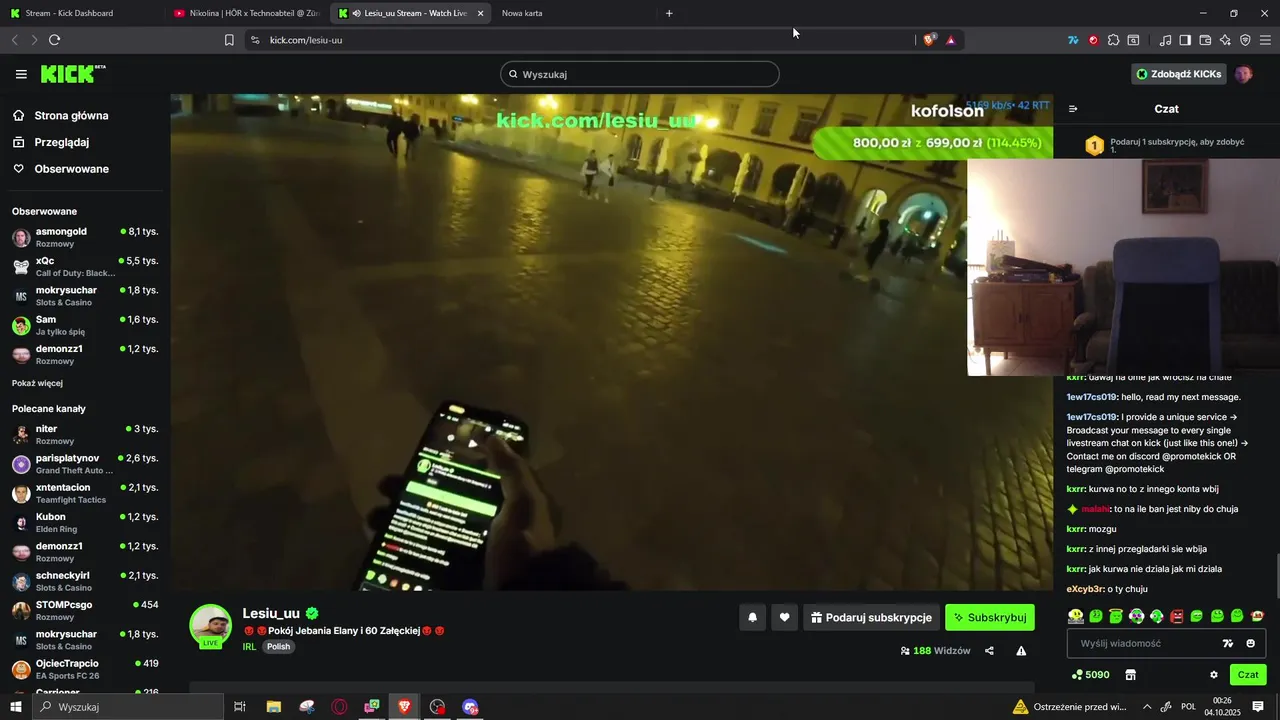Screen dimensions: 1280x720
Task: Open a new browser tab
Action: pyautogui.click(x=669, y=13)
